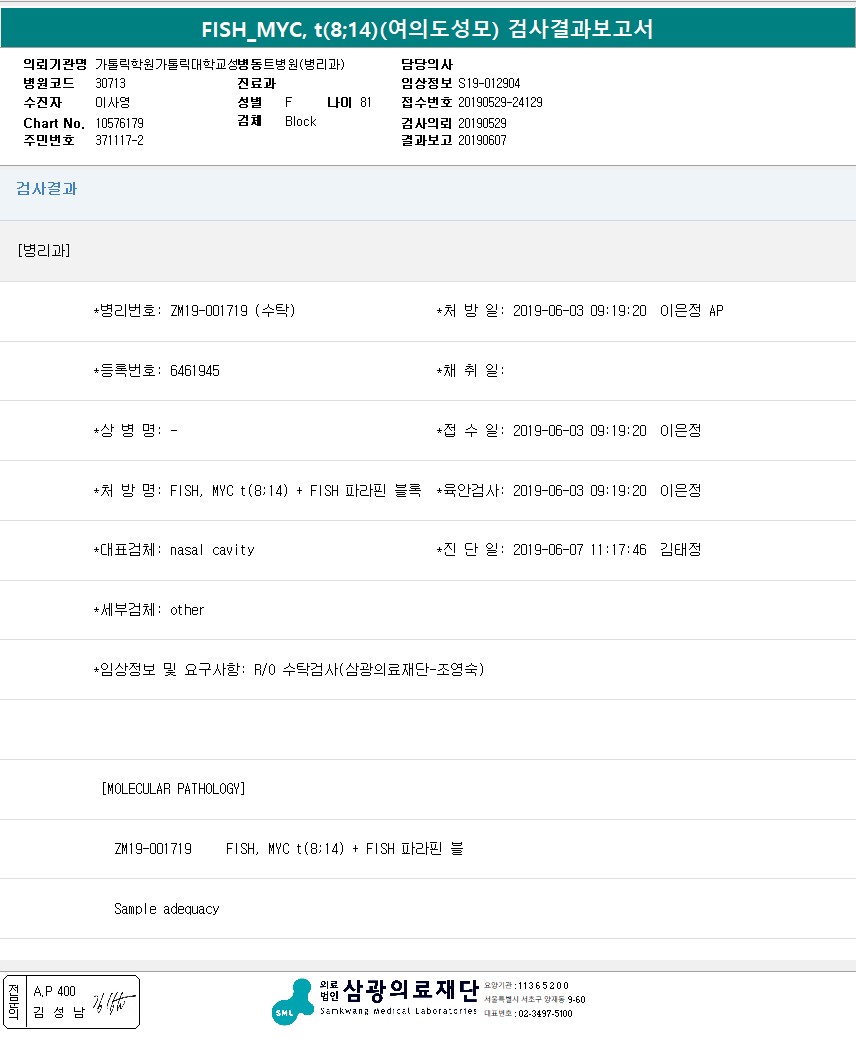This screenshot has height=1040, width=856.
Task: Click the 담당의사 label
Action: click(427, 64)
